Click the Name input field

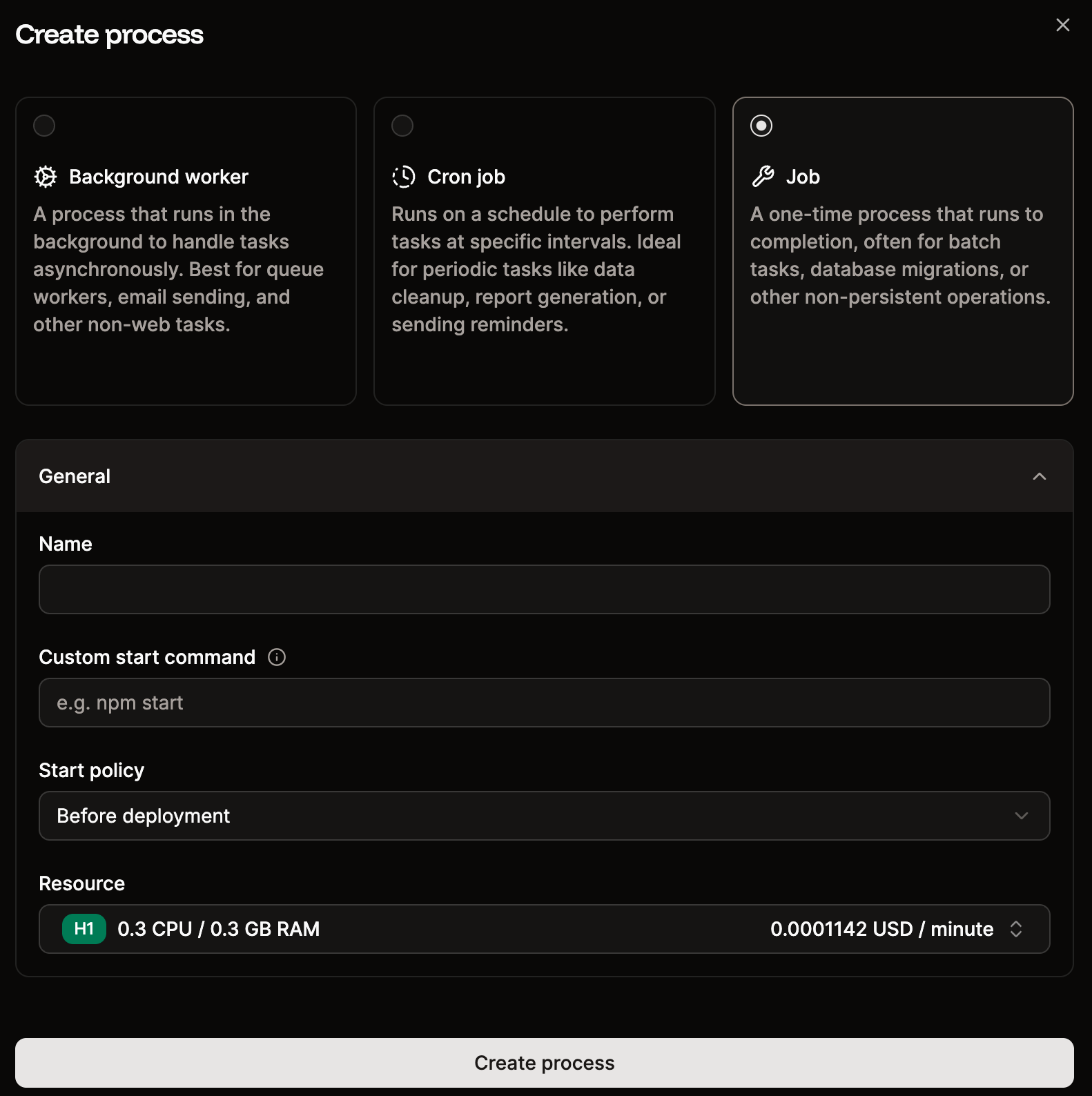click(544, 589)
